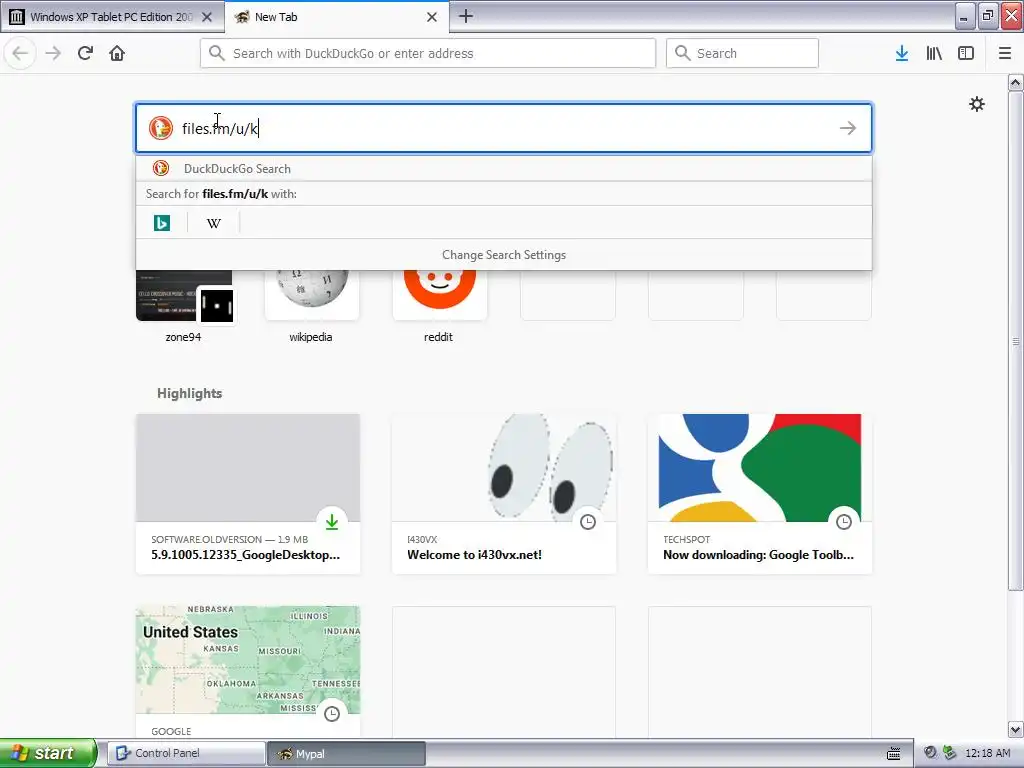
Task: Open the Downloads toolbar arrow
Action: click(902, 54)
